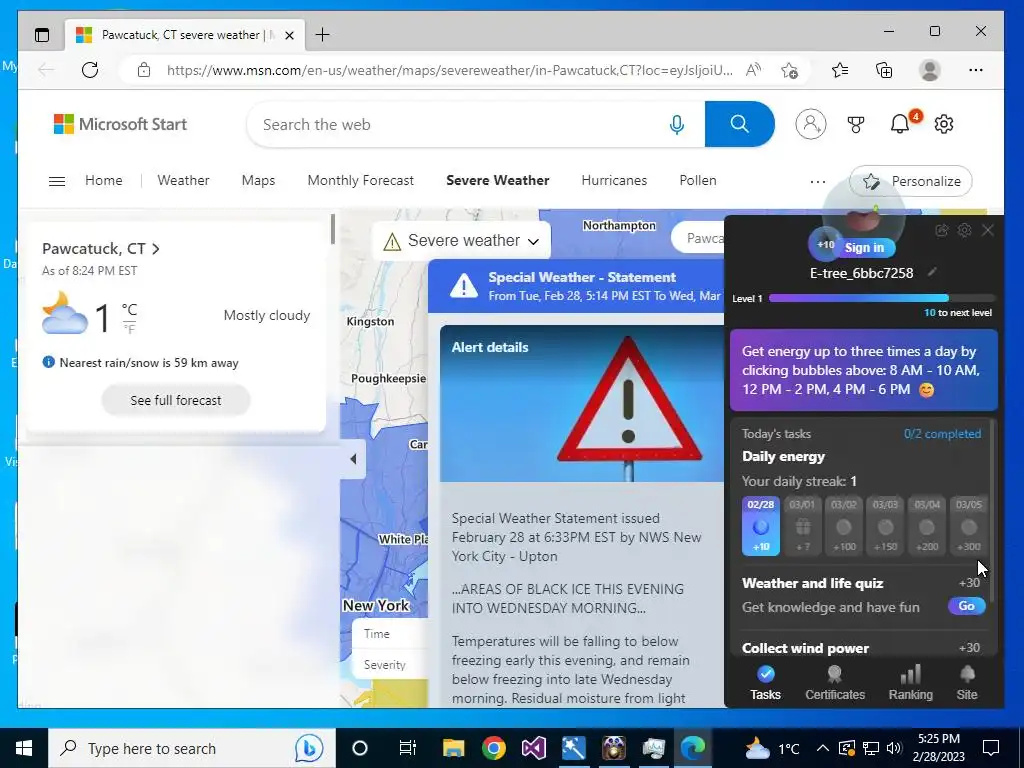The width and height of the screenshot is (1024, 768).
Task: Open the Favorites list
Action: point(840,70)
